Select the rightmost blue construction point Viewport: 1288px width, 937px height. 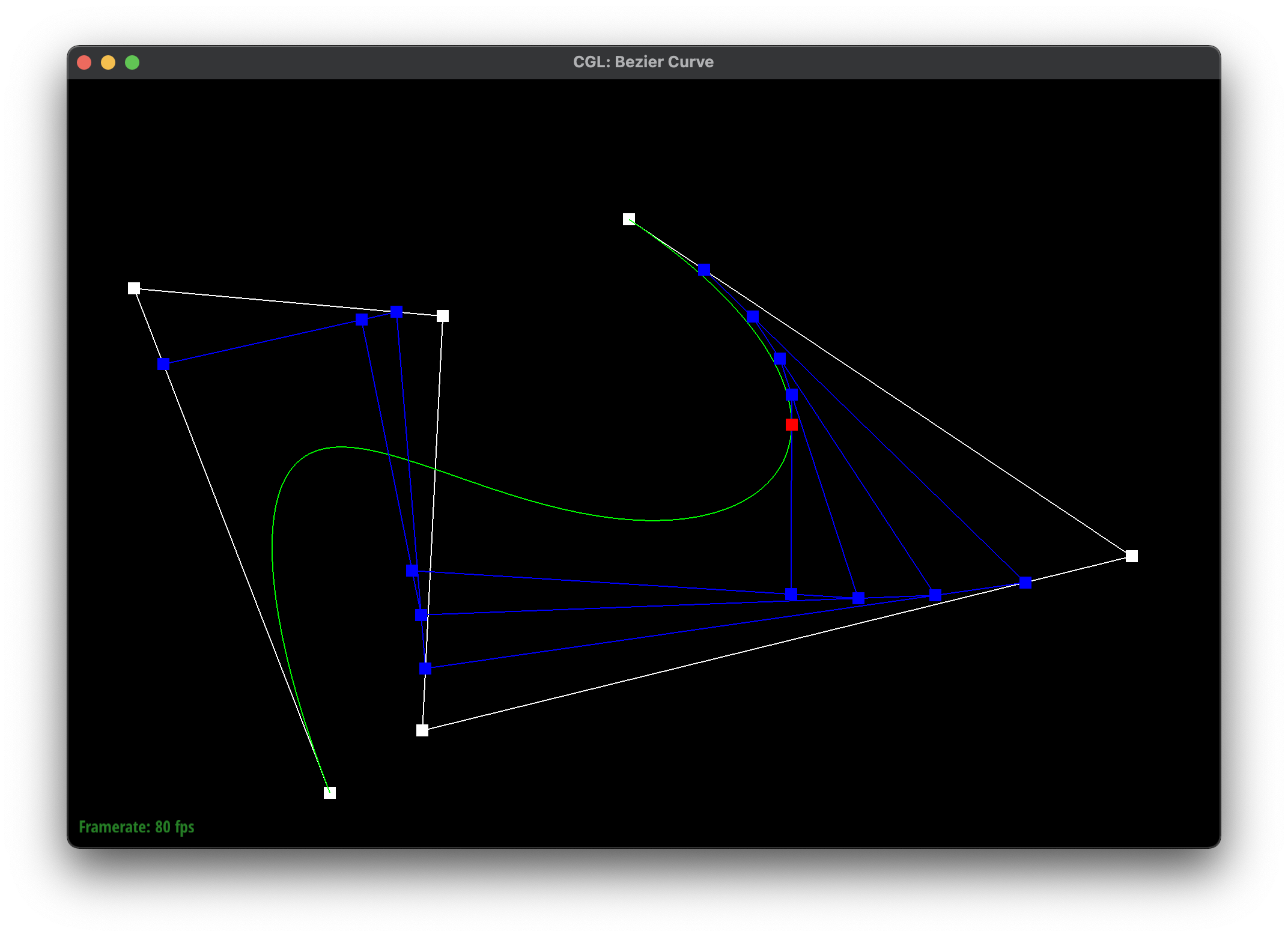1024,583
